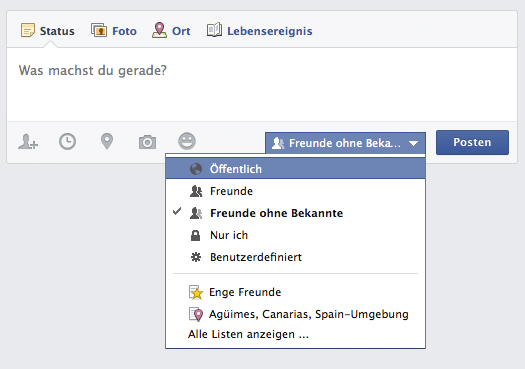525x369 pixels.
Task: Click the smiley emotion icon
Action: [x=187, y=141]
